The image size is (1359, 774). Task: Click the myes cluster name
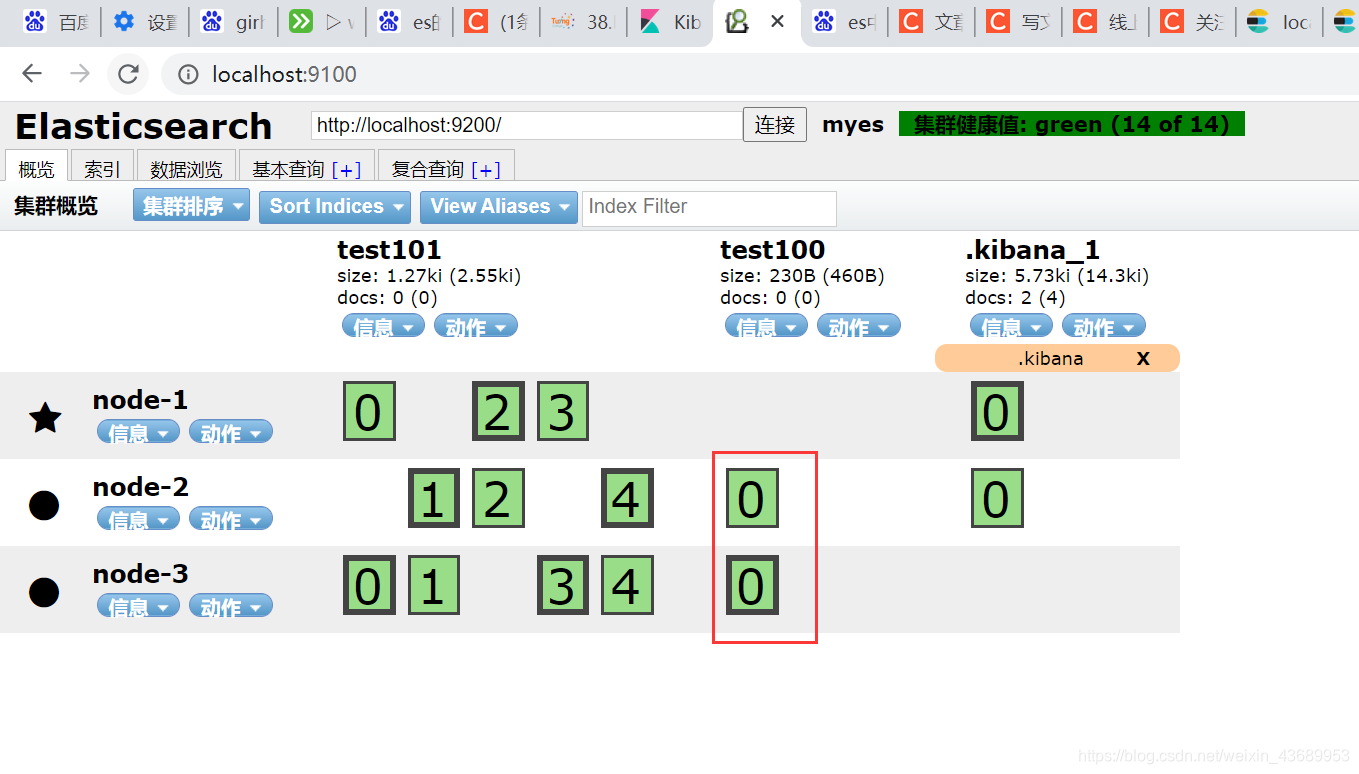point(853,125)
